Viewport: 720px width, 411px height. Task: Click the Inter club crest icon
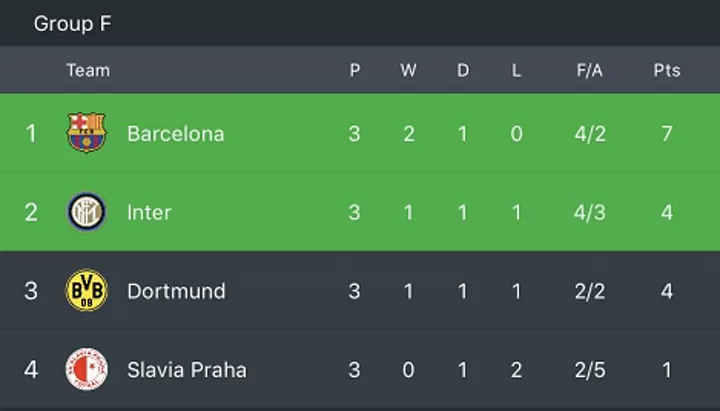[87, 212]
